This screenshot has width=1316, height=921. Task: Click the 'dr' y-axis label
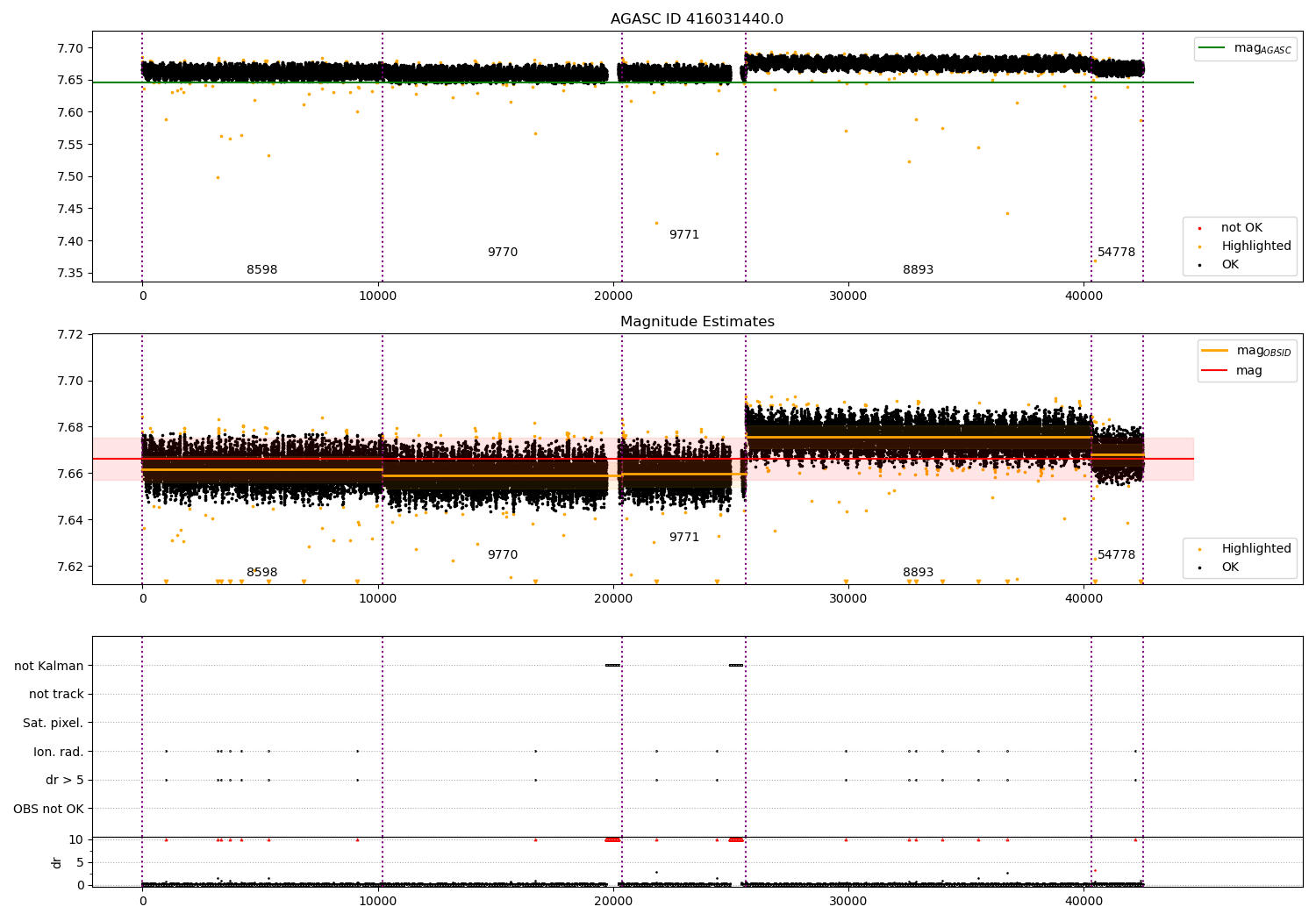tap(57, 862)
